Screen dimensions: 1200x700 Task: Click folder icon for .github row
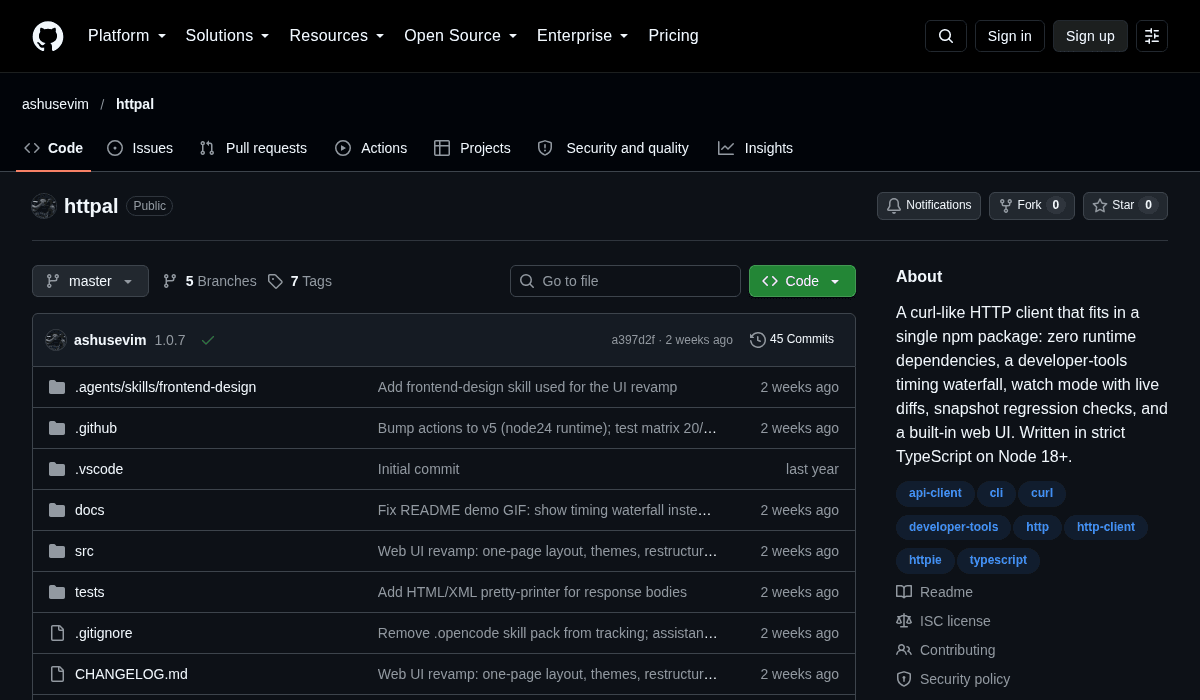[x=57, y=428]
